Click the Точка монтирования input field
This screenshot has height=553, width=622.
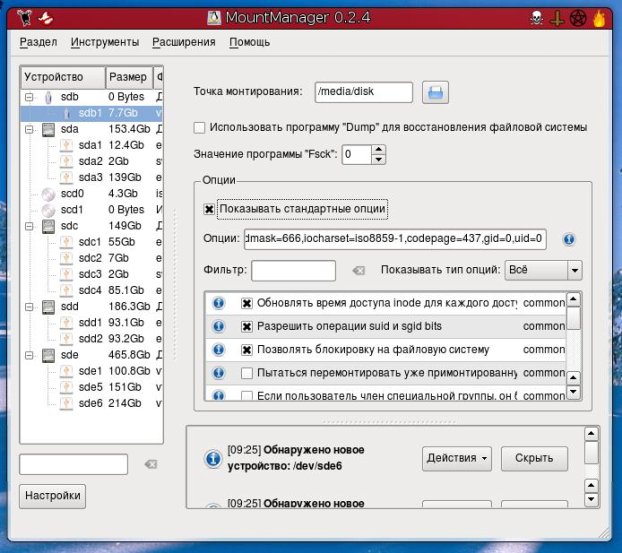(x=363, y=92)
